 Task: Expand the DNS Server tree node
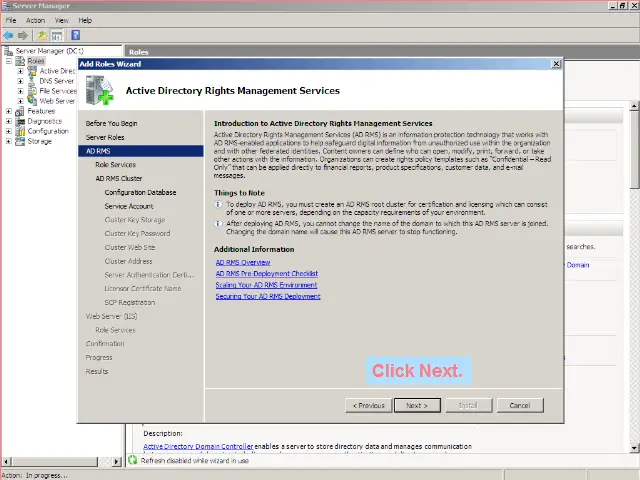tap(20, 81)
